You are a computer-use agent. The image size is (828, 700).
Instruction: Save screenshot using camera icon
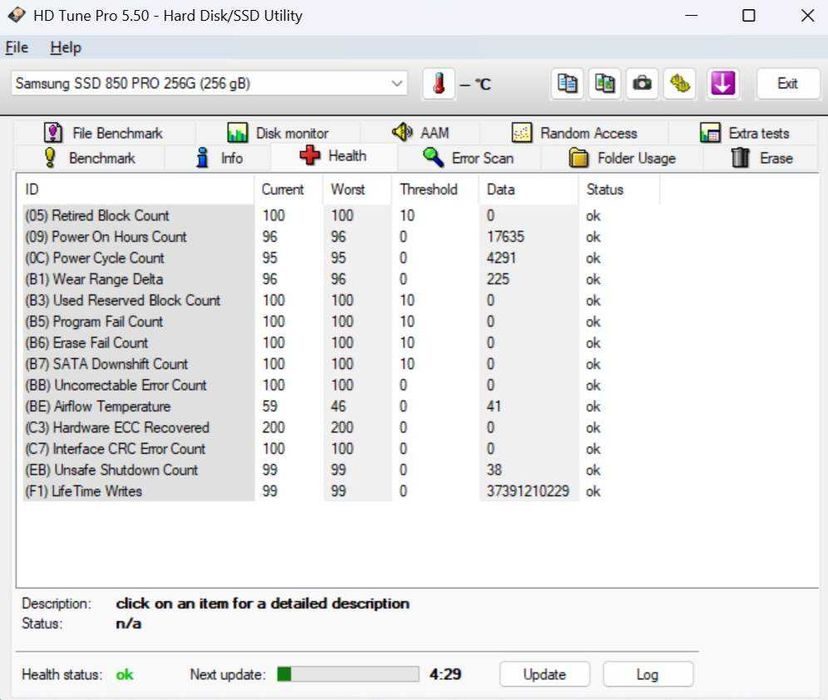[x=642, y=83]
